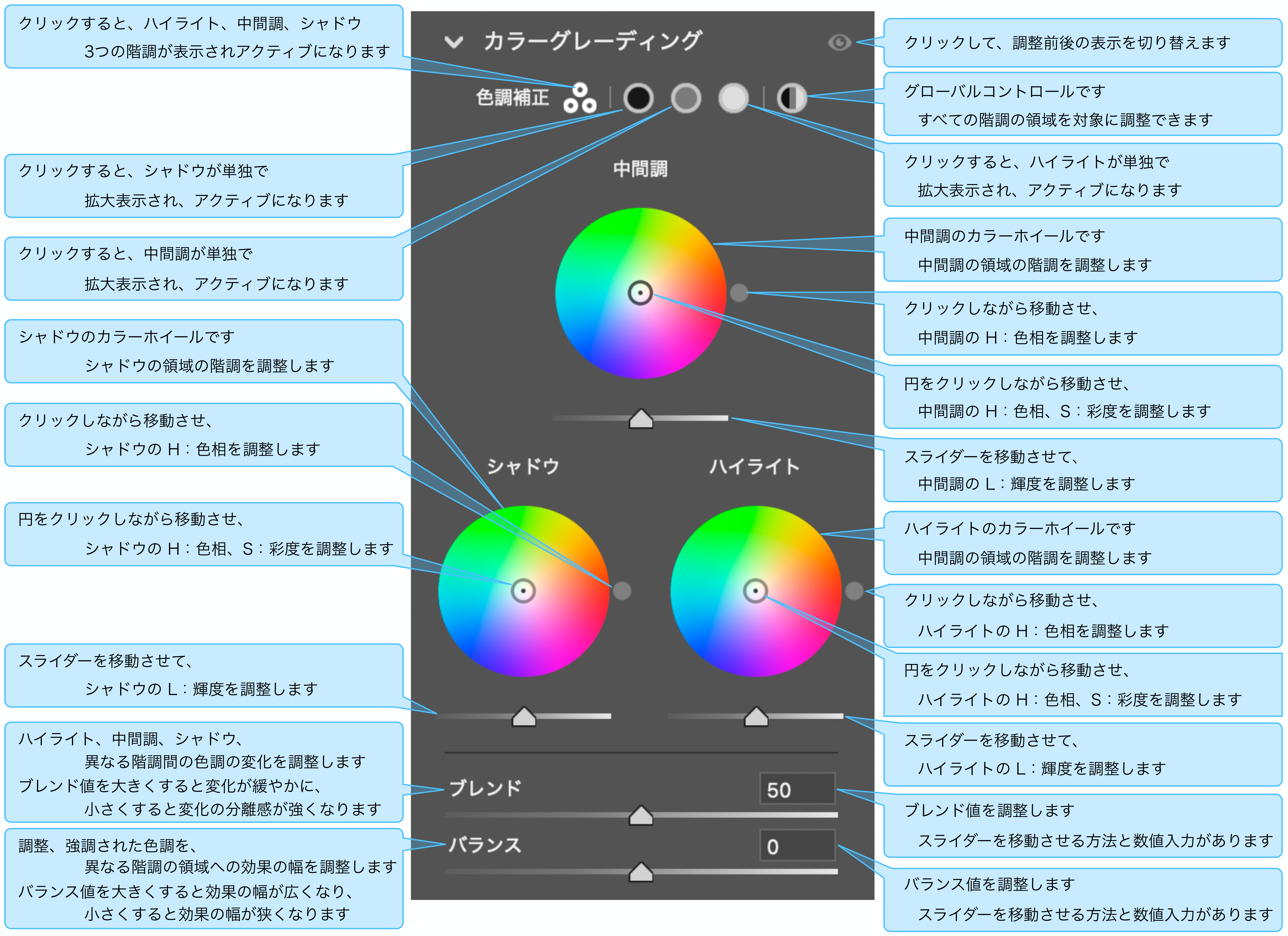Select the gray 中間調-only view circle
The height and width of the screenshot is (936, 1288).
point(686,98)
